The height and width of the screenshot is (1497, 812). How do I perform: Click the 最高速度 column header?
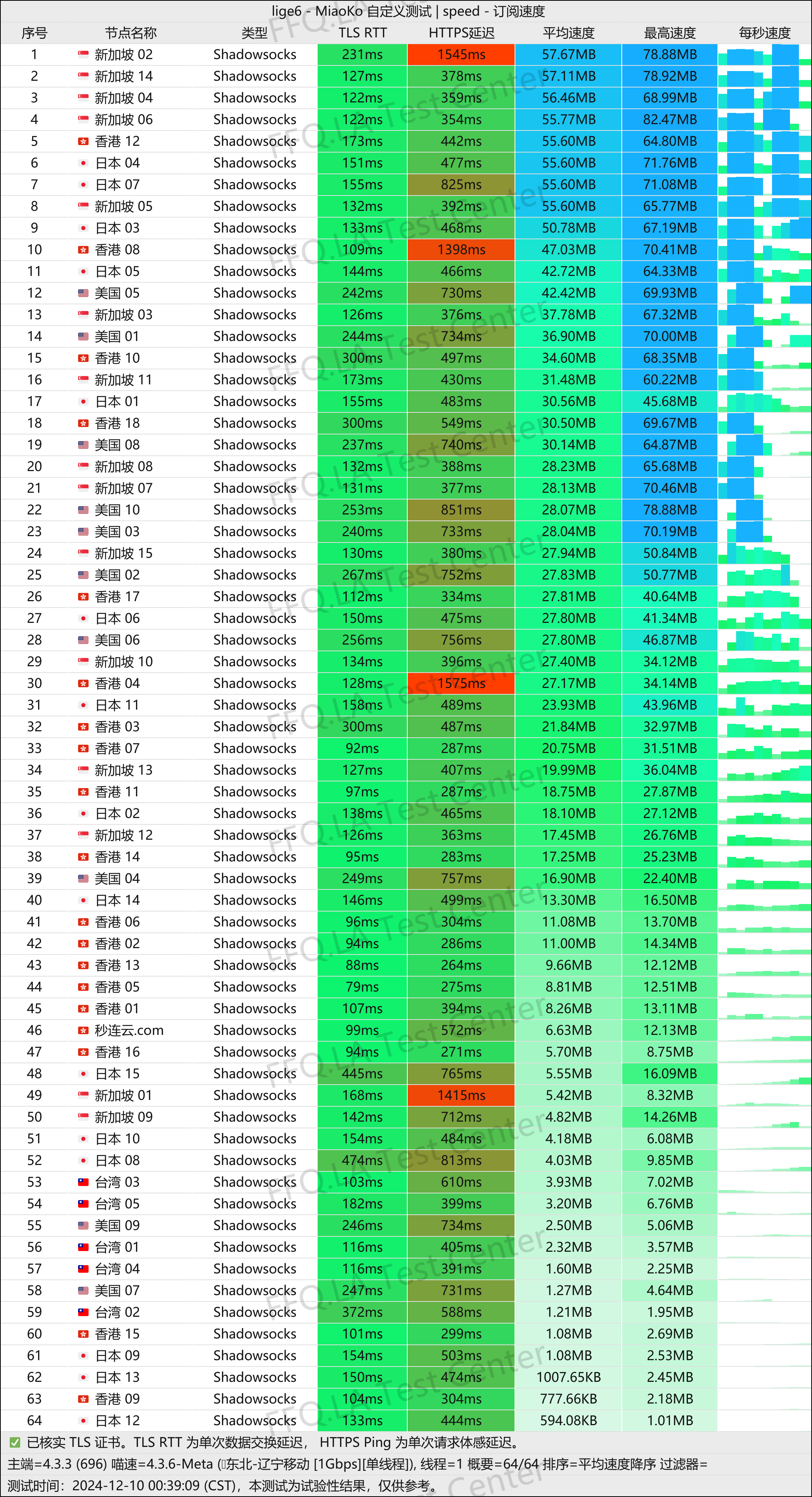(670, 33)
